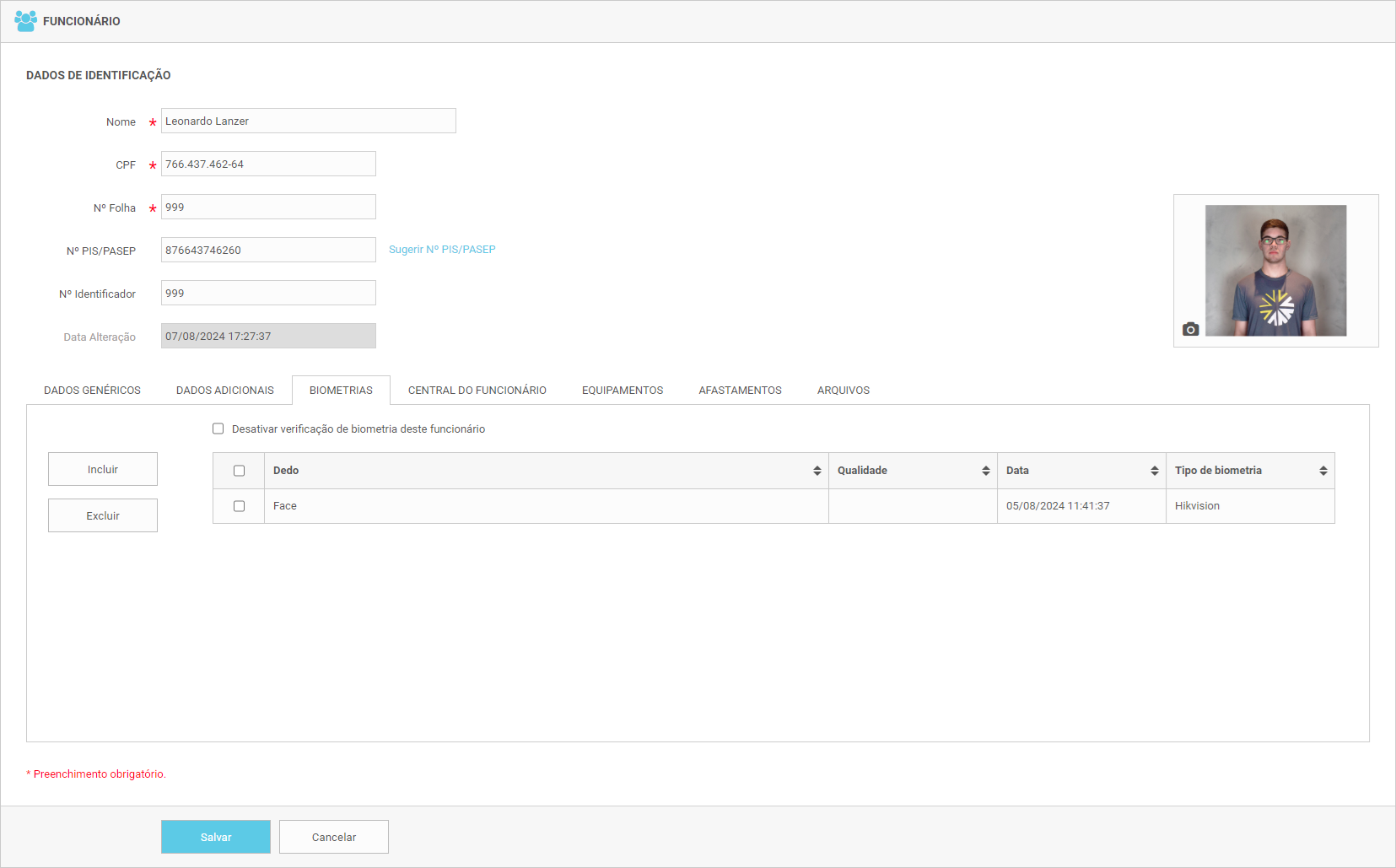This screenshot has width=1396, height=868.
Task: Click the camera icon beside employee photo
Action: click(1190, 329)
